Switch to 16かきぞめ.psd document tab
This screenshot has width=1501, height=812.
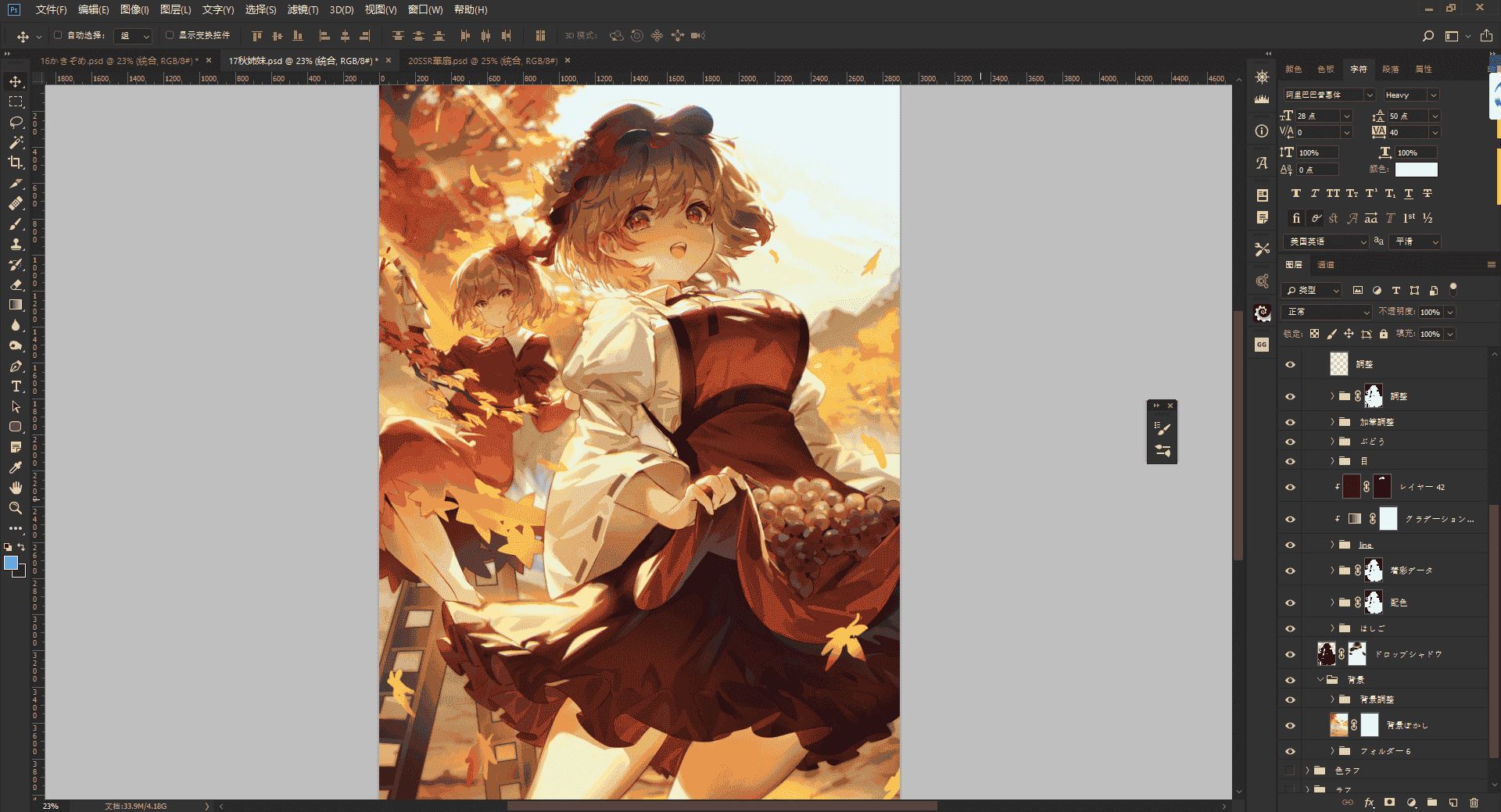click(120, 60)
